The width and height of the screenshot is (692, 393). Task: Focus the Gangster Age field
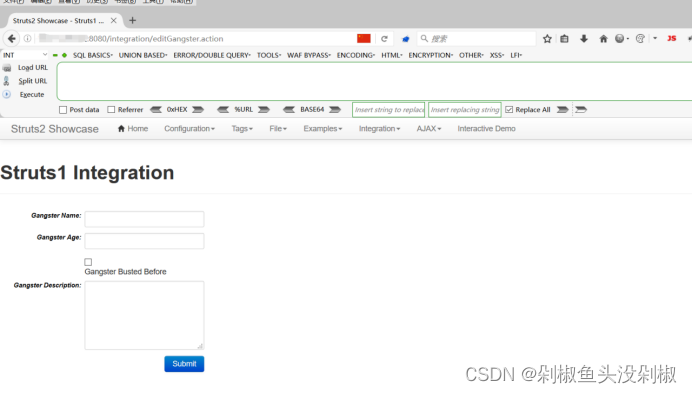pyautogui.click(x=144, y=241)
